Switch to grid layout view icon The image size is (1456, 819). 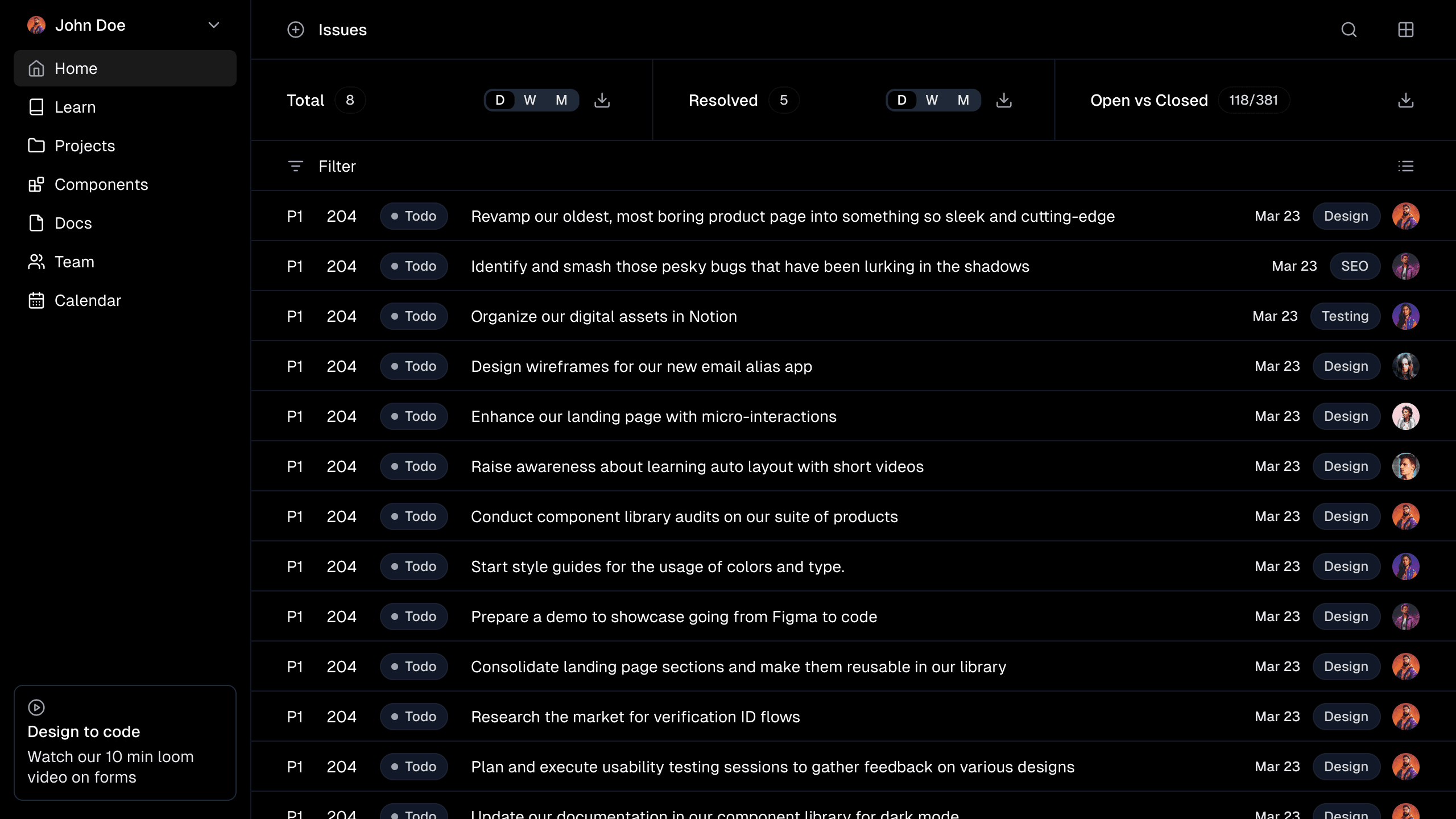(x=1405, y=30)
